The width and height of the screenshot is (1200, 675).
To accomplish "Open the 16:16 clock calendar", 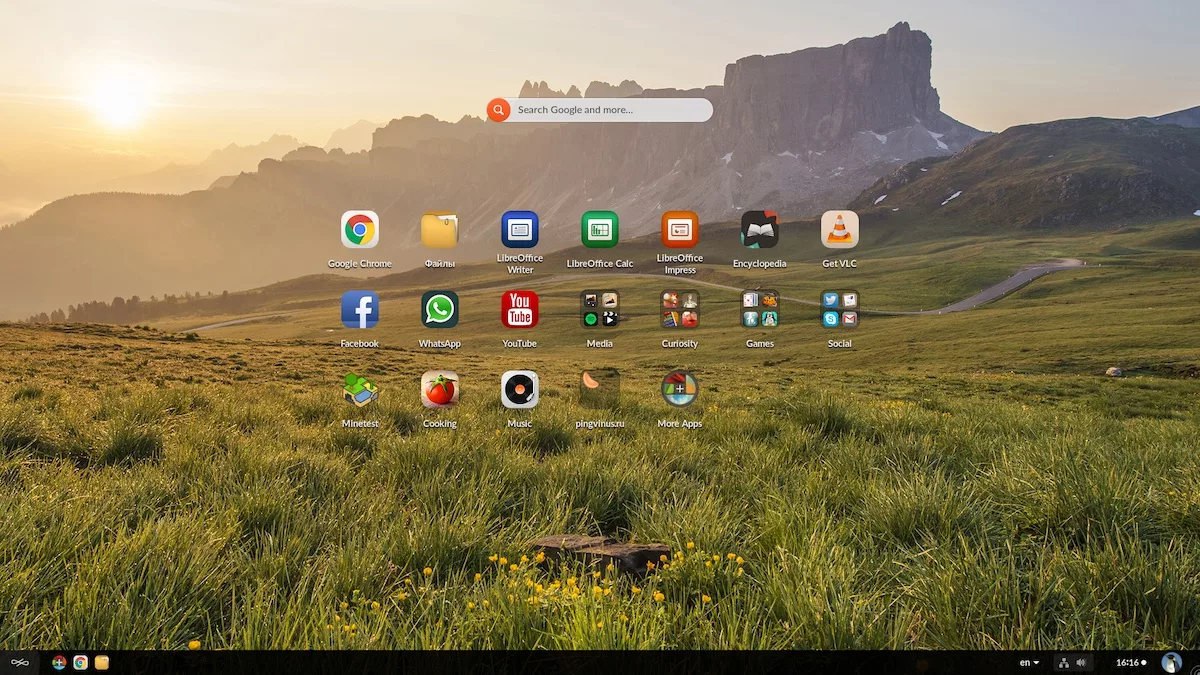I will [x=1130, y=662].
